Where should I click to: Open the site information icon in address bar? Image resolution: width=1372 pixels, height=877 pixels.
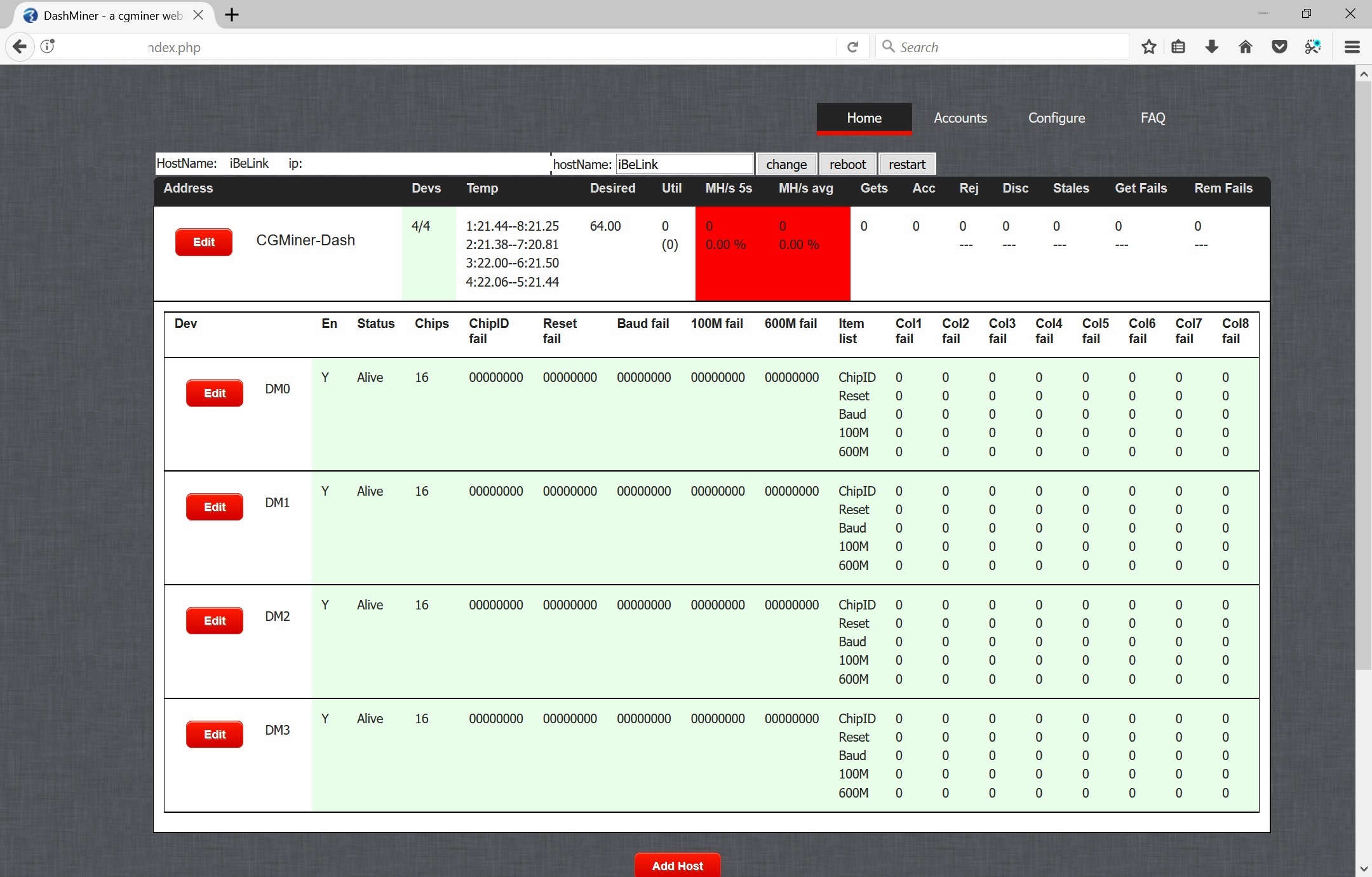(x=48, y=46)
